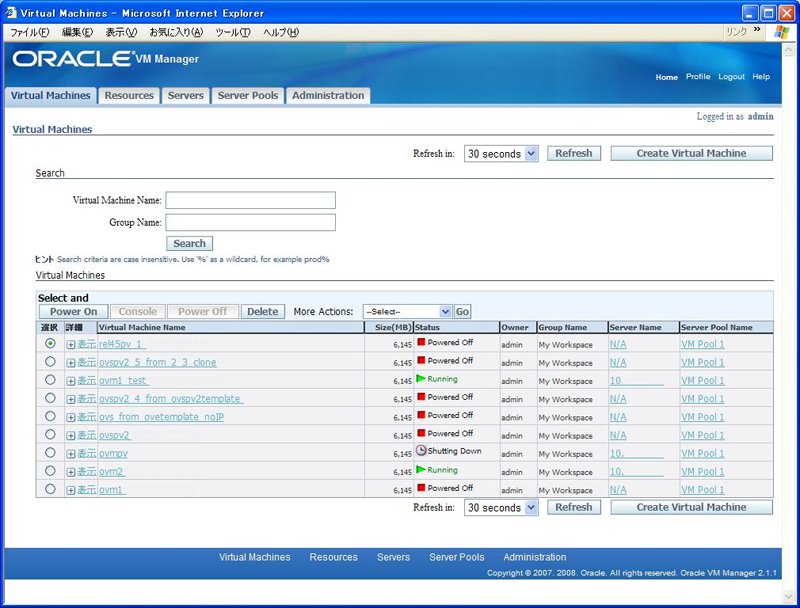Click red Powered Off icon for rel45pv_1
The width and height of the screenshot is (800, 608).
tap(421, 342)
